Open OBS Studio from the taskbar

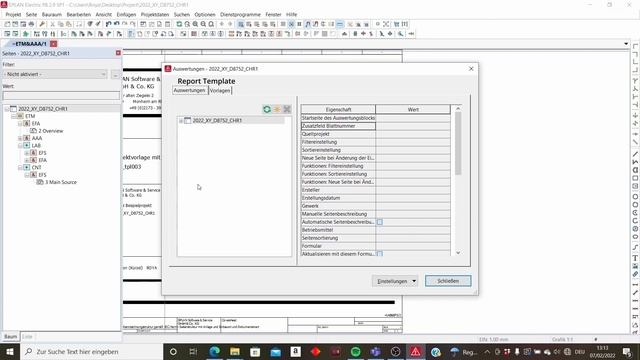click(396, 351)
